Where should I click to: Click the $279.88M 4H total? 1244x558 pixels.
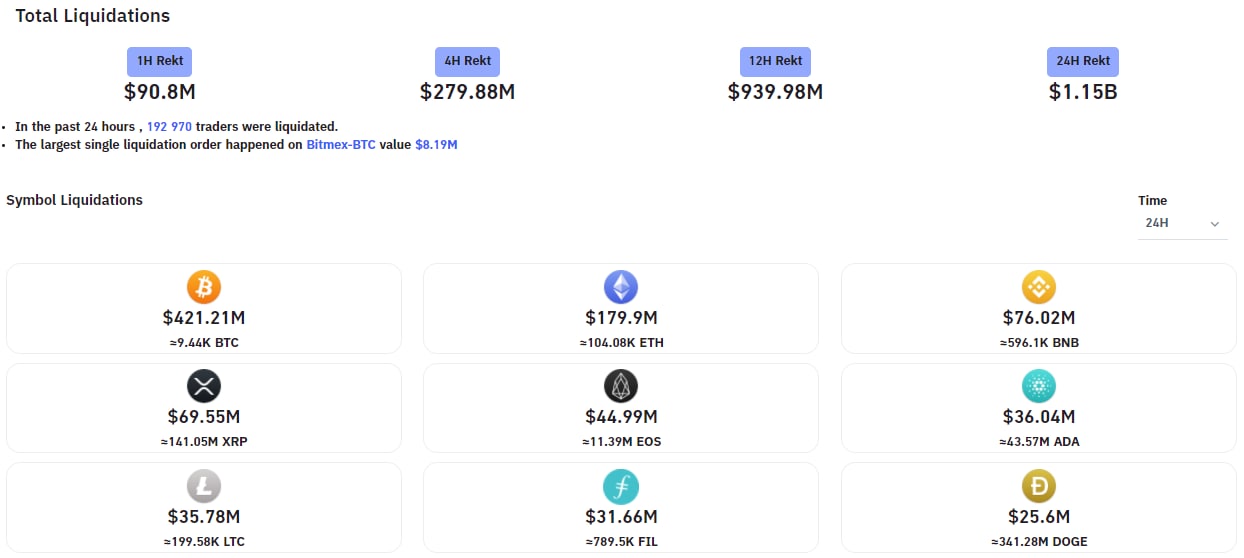(x=467, y=92)
